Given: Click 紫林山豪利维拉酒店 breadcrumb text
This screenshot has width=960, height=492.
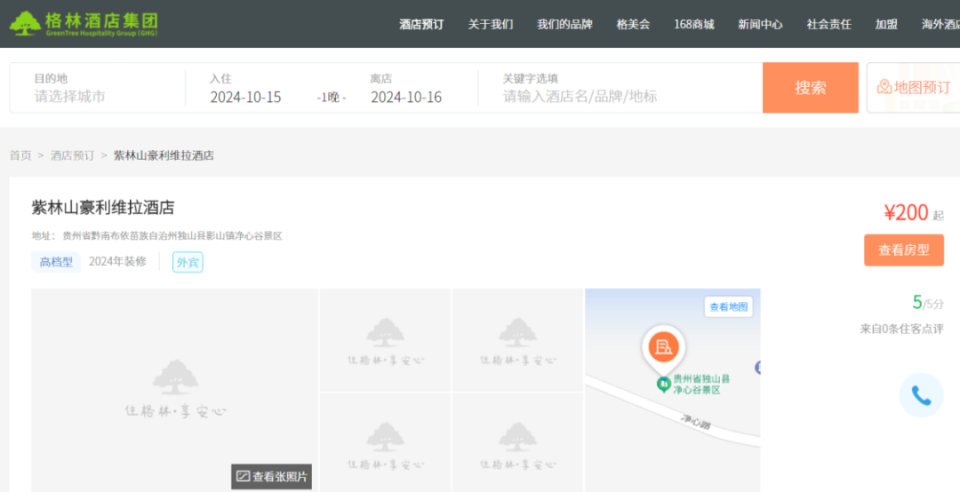Looking at the screenshot, I should pyautogui.click(x=163, y=155).
